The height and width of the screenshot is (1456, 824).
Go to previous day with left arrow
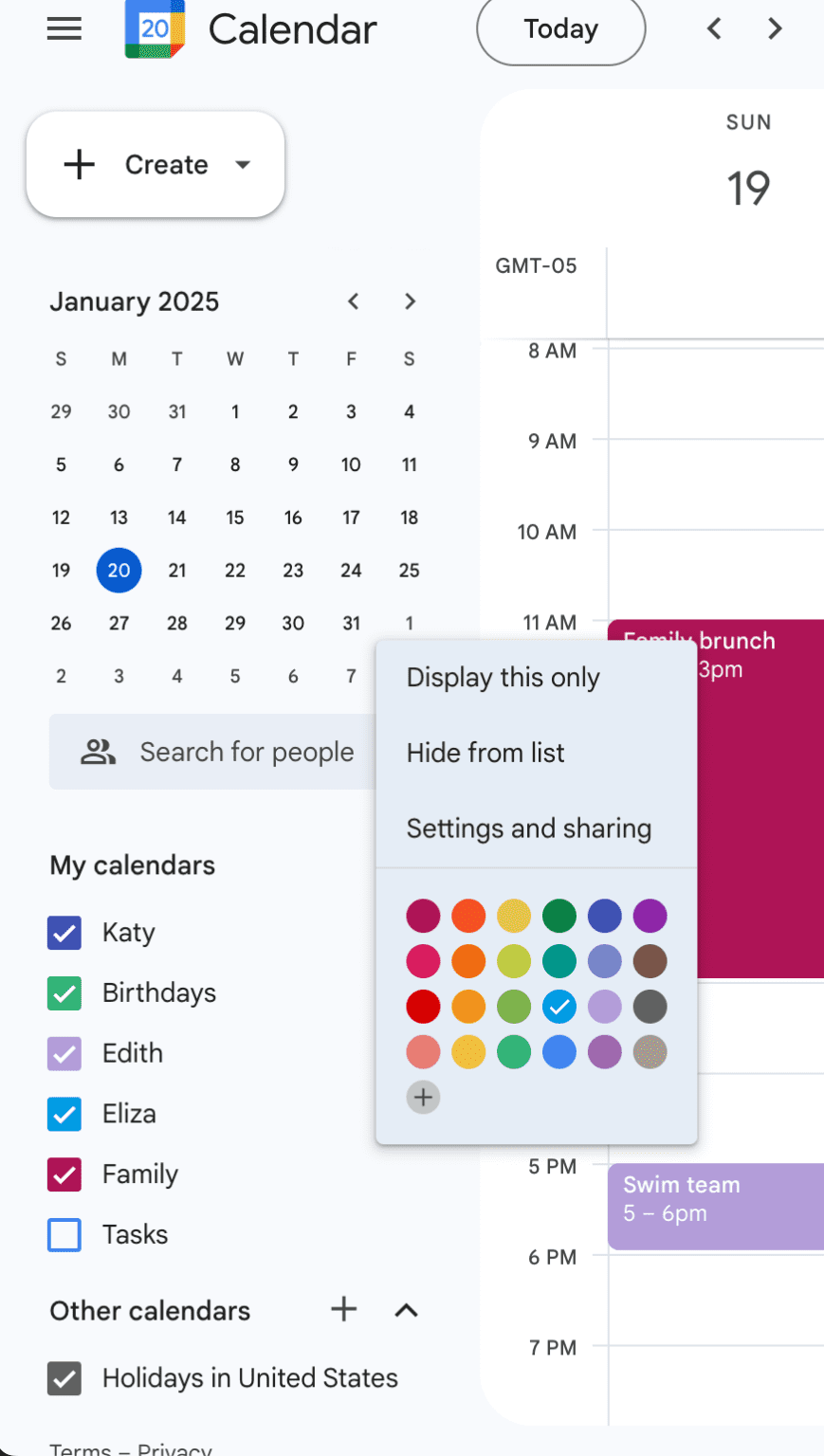pos(714,28)
